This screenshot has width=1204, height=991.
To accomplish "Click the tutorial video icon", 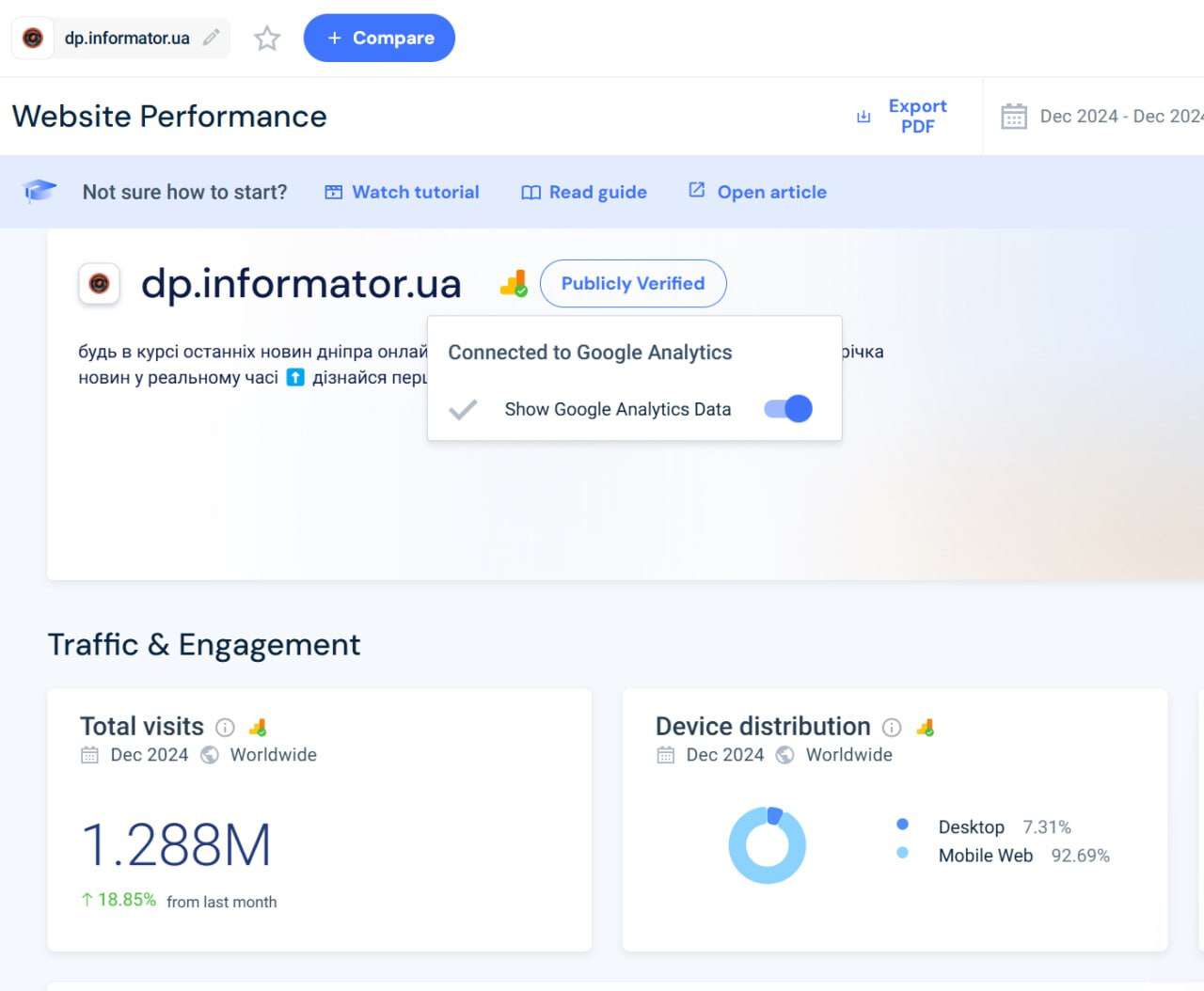I will tap(334, 192).
